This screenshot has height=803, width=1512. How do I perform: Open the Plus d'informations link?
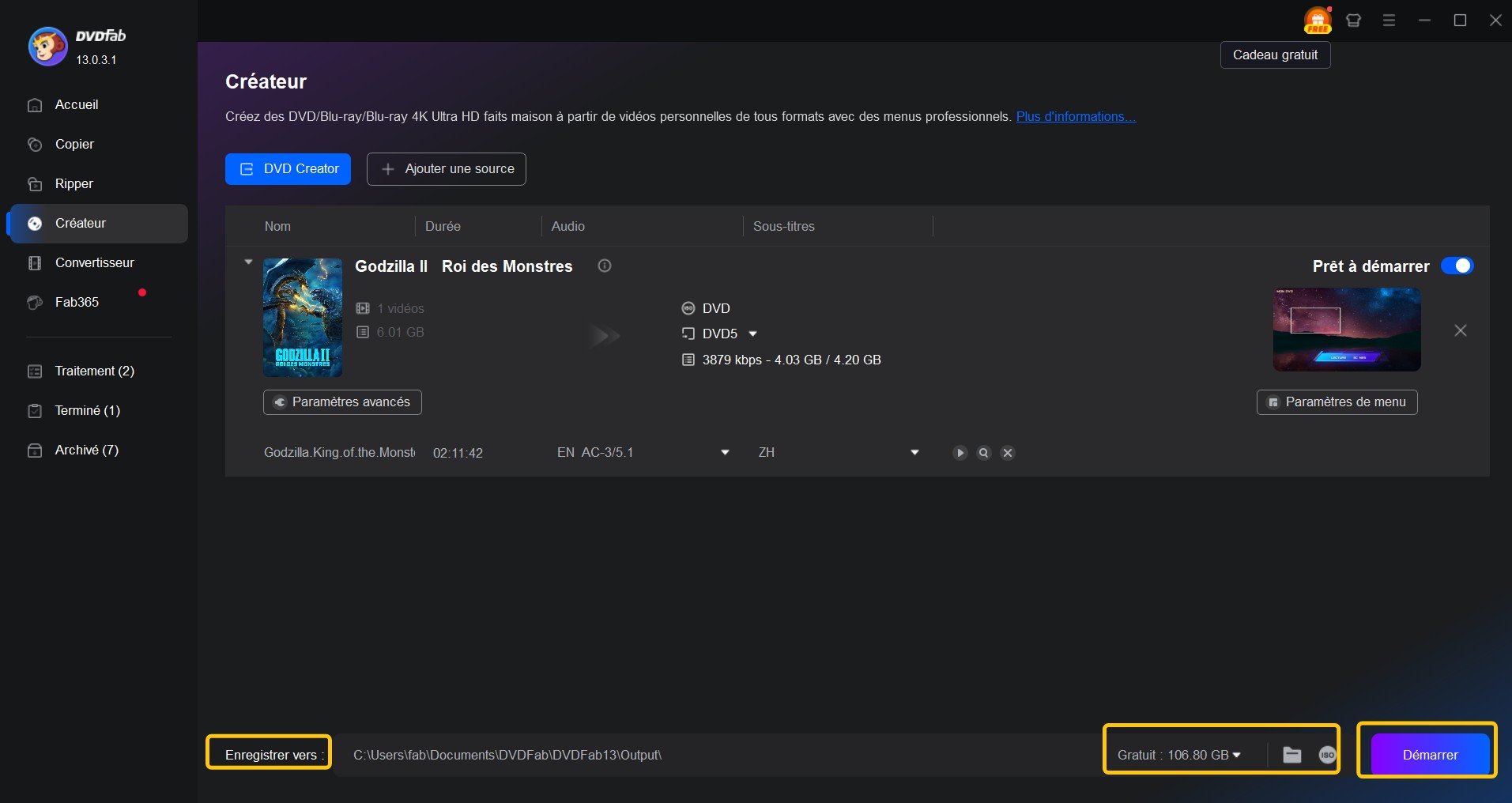tap(1076, 117)
